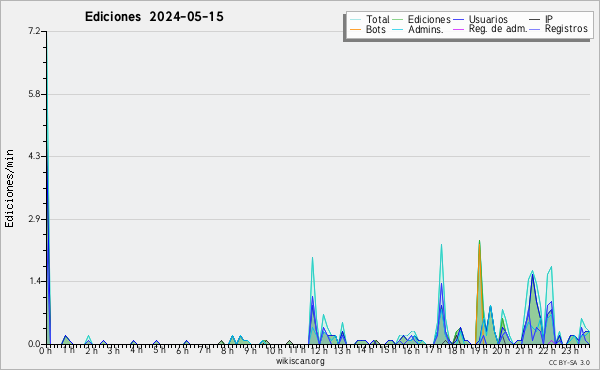Screen dimensions: 600x370
Task: Click the 'Ediciones 2024-05-15' chart title
Action: point(154,17)
